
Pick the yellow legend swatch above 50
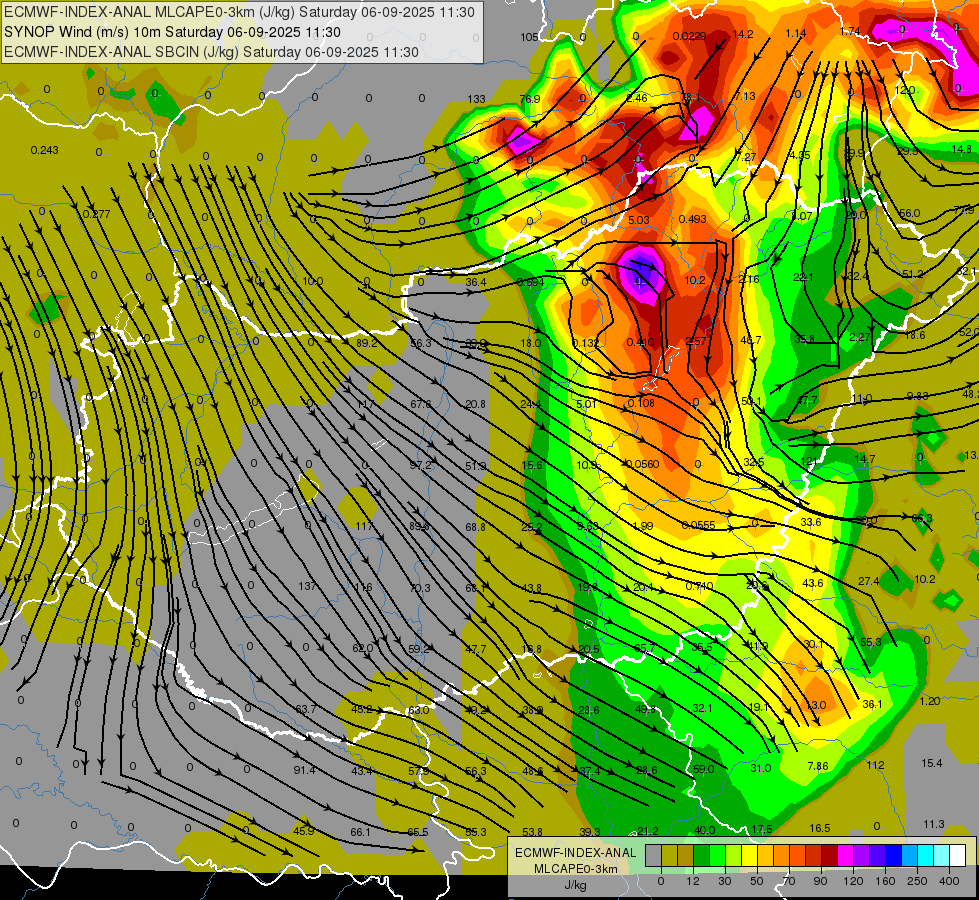[x=749, y=856]
